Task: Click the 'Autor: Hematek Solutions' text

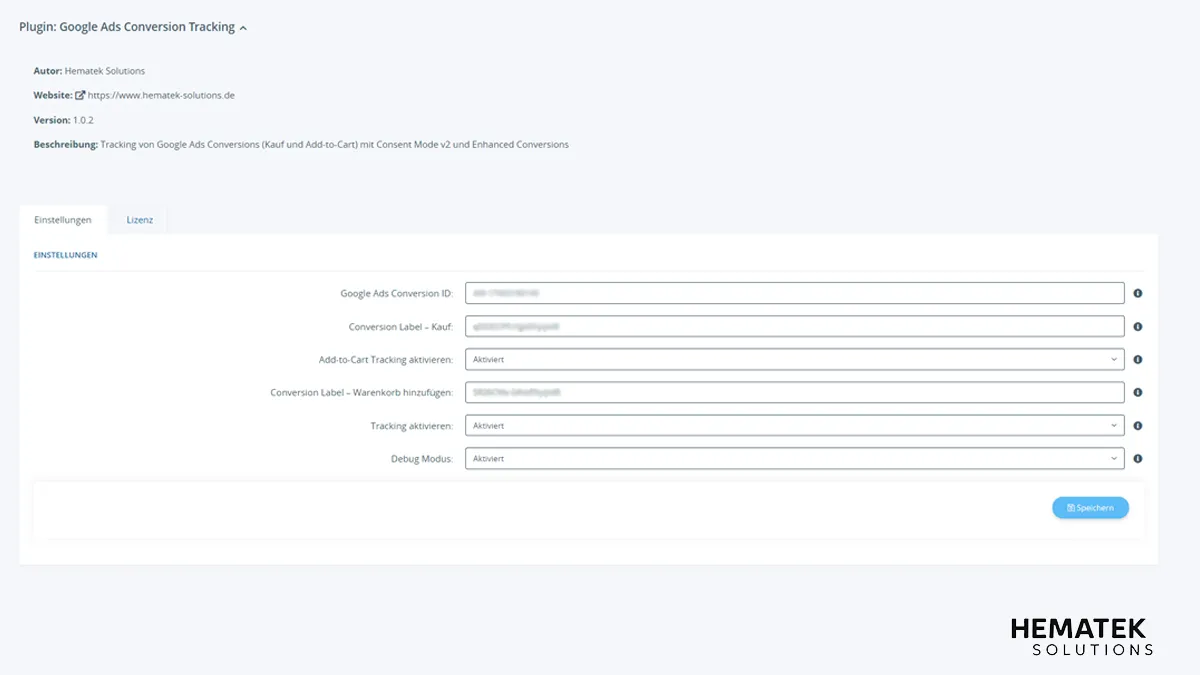Action: click(89, 71)
